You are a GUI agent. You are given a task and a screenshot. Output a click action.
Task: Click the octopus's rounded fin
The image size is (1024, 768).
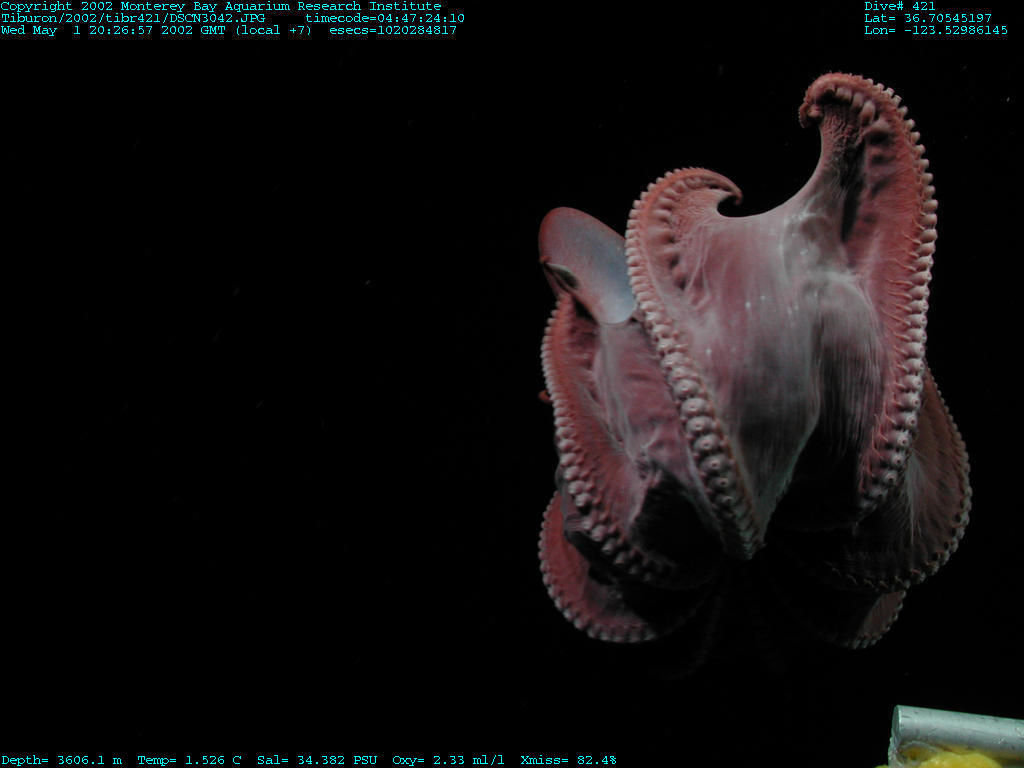coord(583,258)
